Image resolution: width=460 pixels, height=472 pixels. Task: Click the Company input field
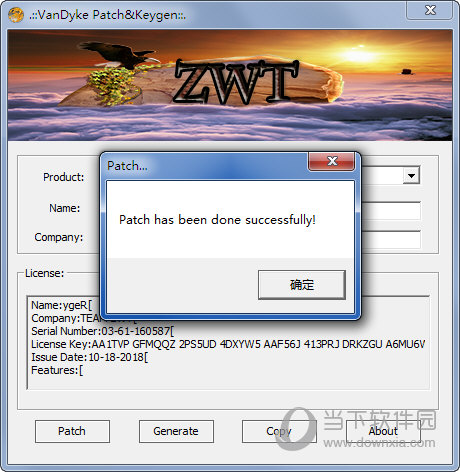click(x=391, y=239)
